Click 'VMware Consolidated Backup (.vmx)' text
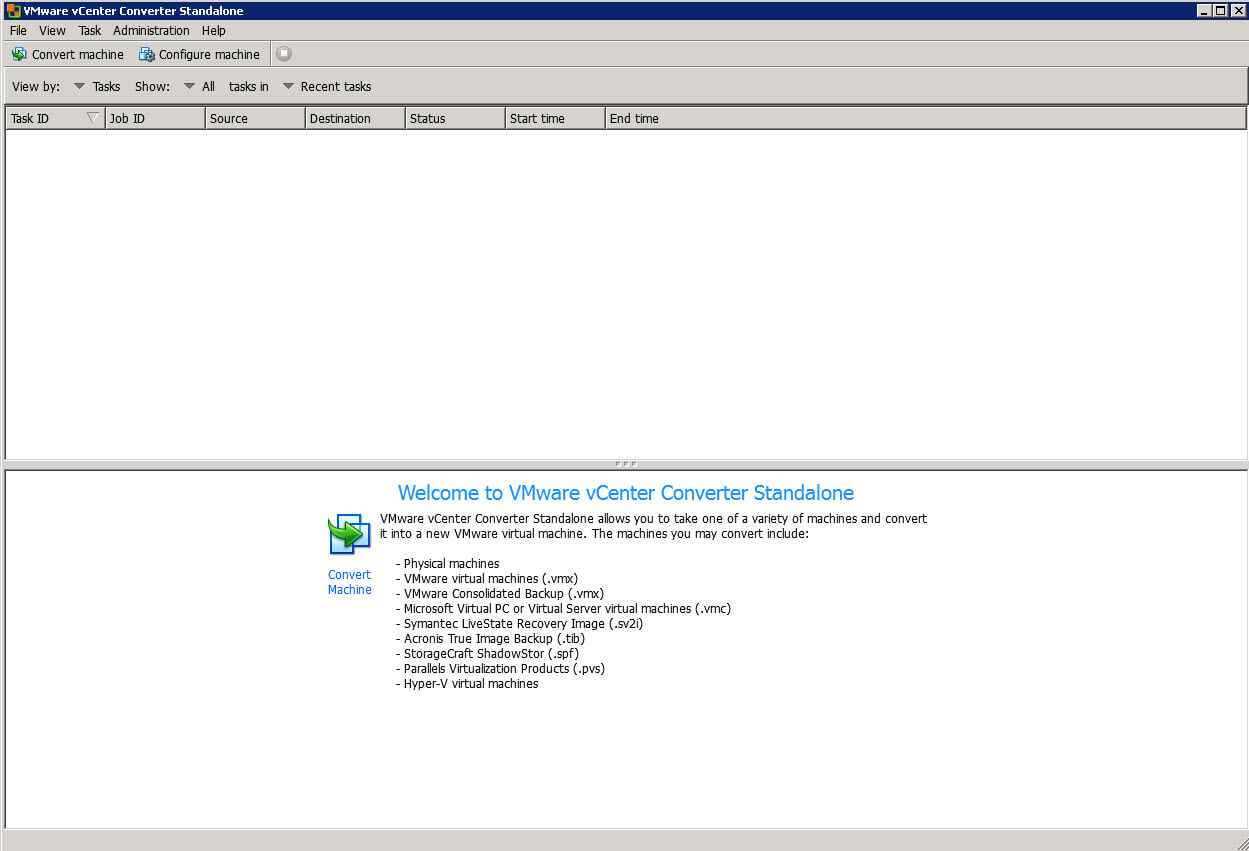The image size is (1249, 851). coord(503,593)
